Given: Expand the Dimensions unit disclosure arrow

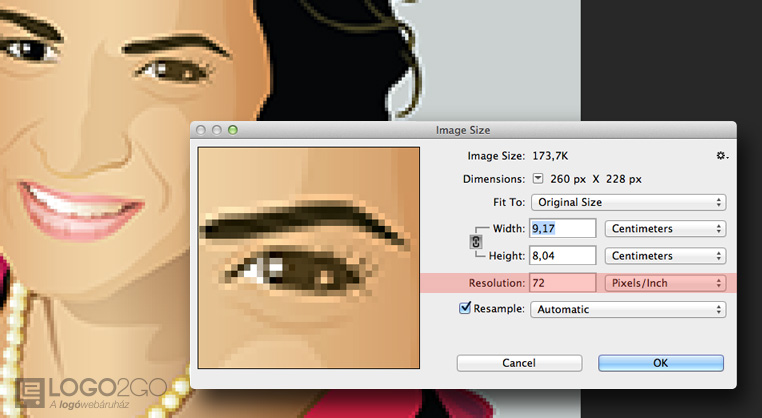Looking at the screenshot, I should pyautogui.click(x=537, y=179).
